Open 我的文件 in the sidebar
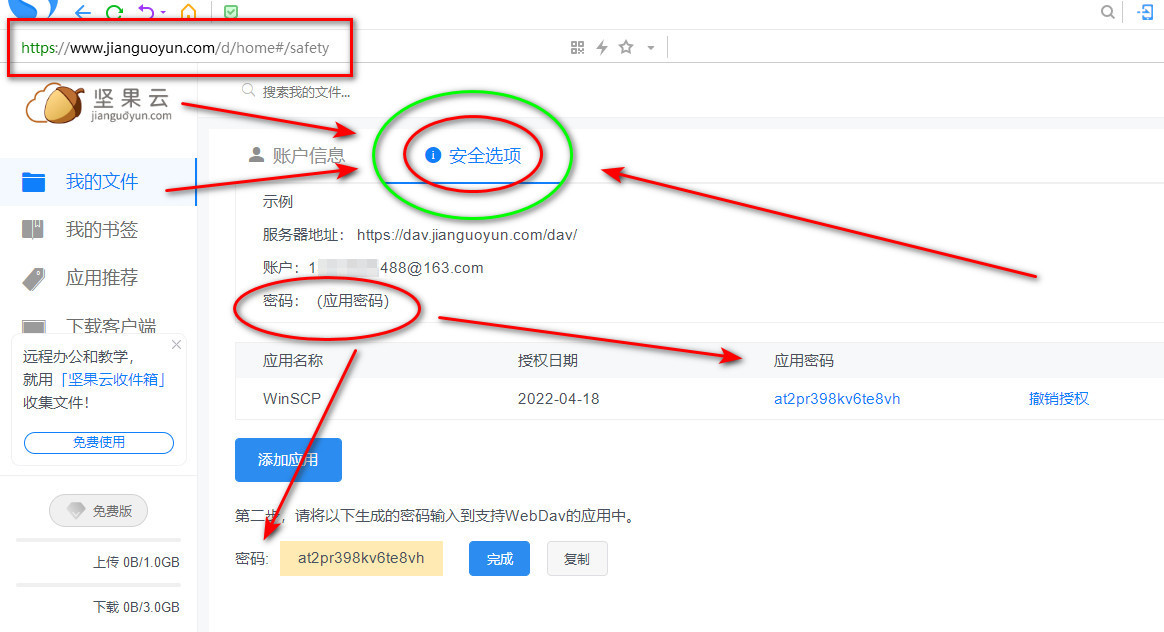The image size is (1164, 632). 98,182
